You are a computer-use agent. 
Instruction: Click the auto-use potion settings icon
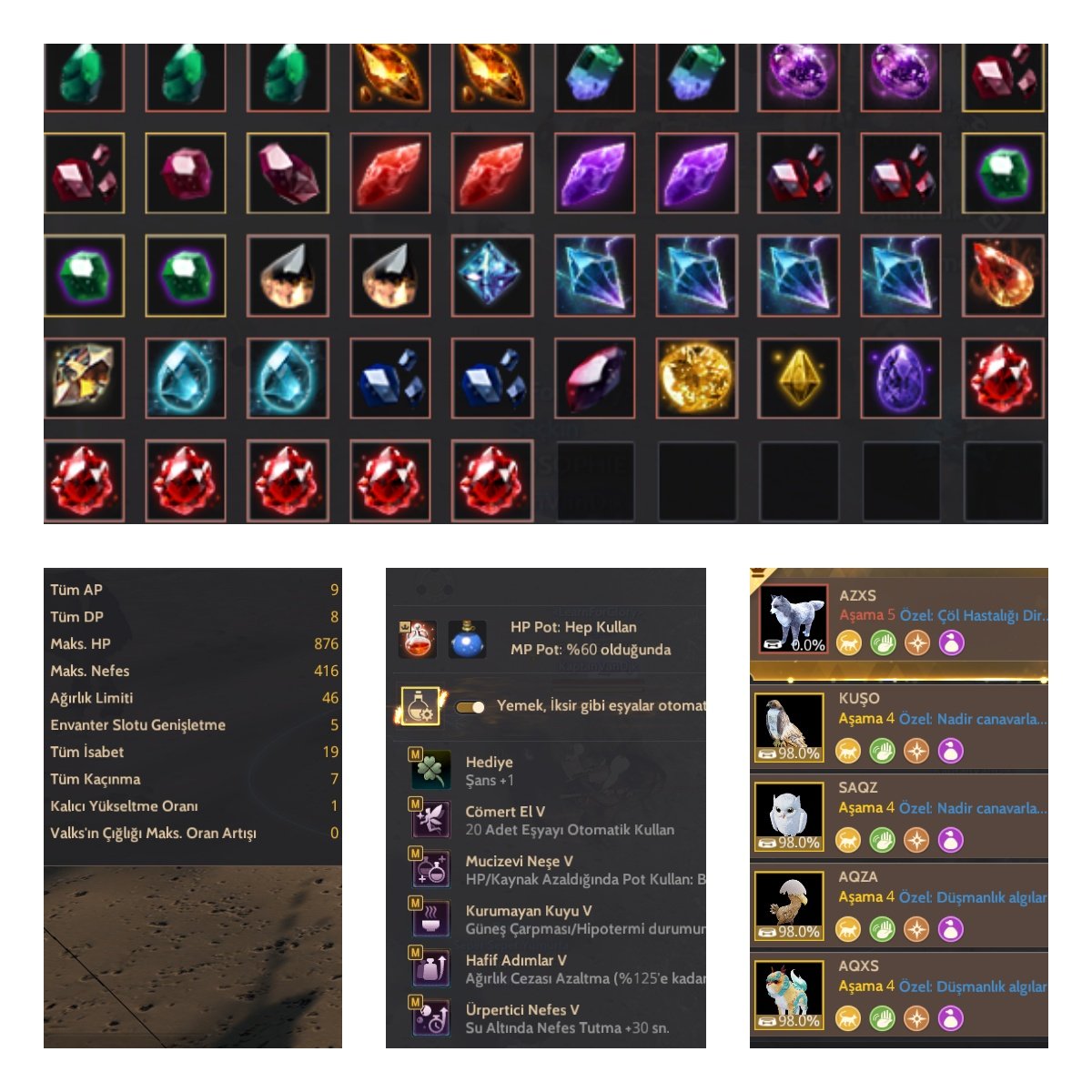pos(420,706)
